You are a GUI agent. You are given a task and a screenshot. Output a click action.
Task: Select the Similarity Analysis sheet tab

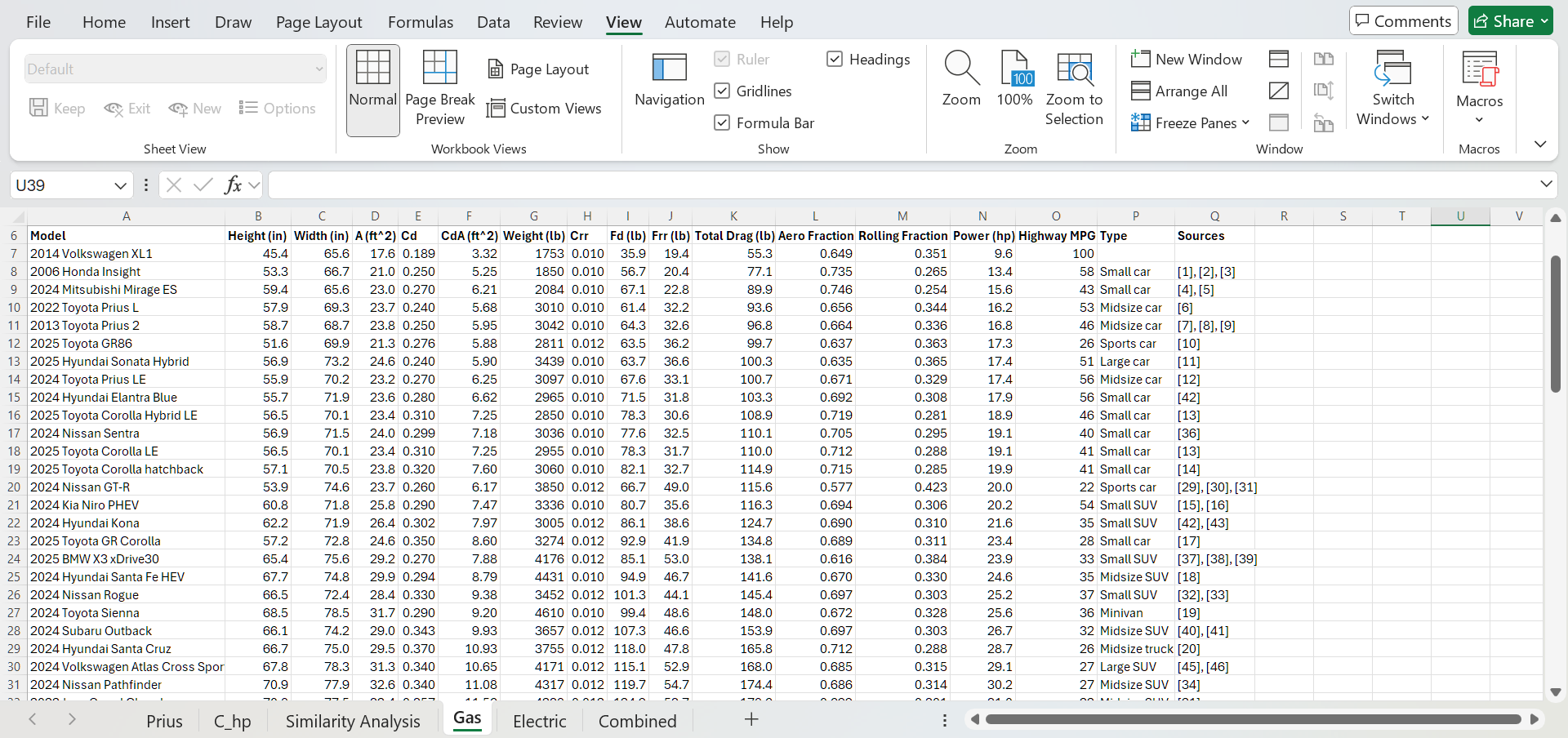(x=353, y=721)
